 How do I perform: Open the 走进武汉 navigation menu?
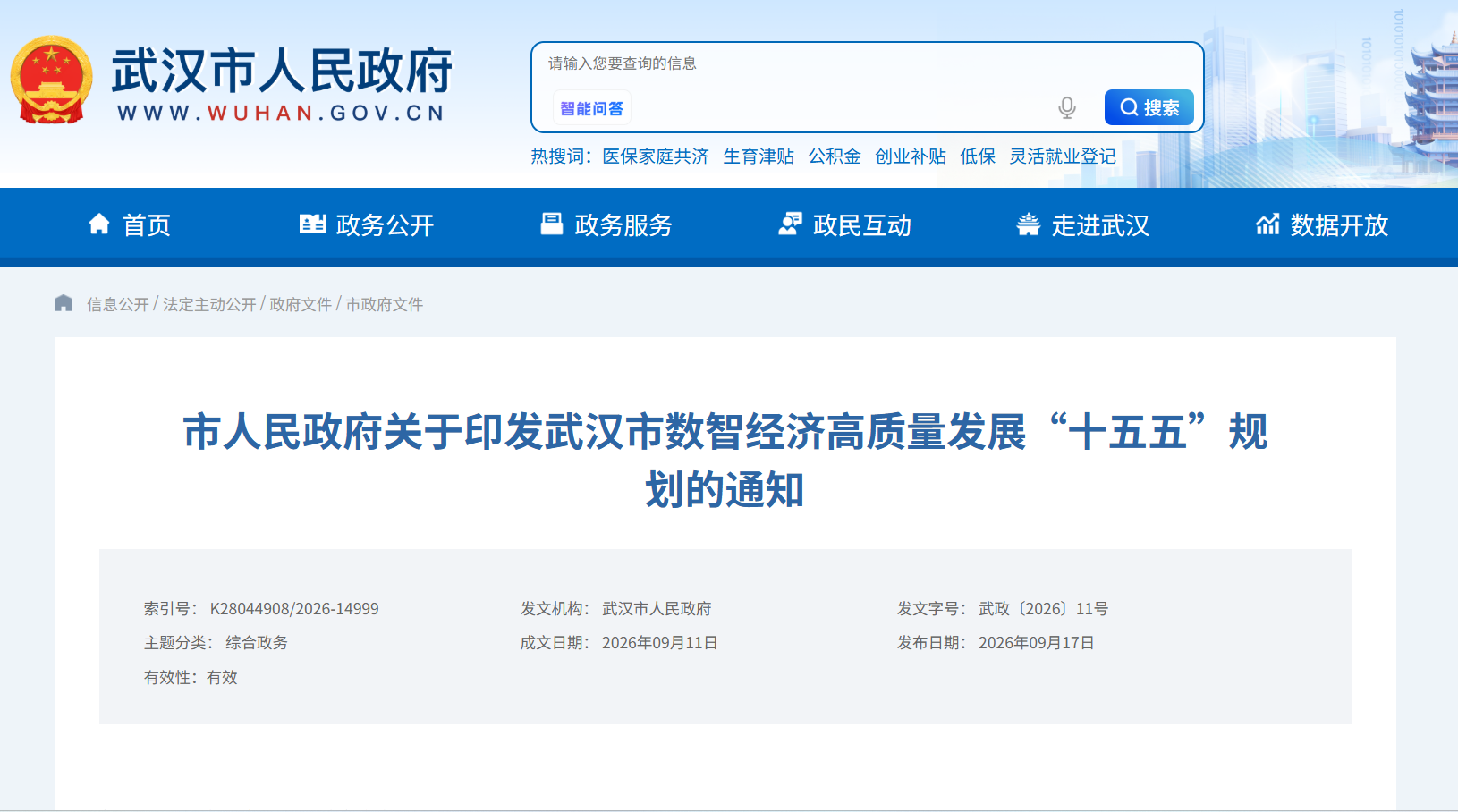coord(1083,224)
